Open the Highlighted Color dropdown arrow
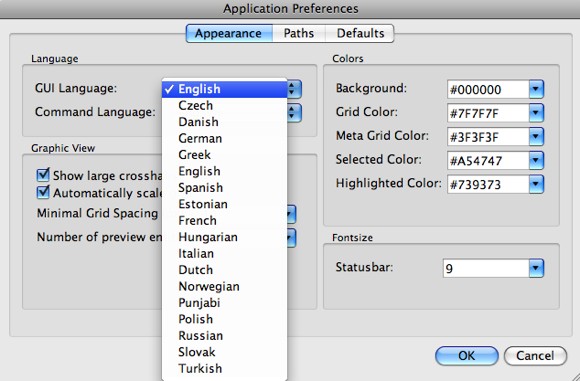Viewport: 580px width, 381px height. 536,184
